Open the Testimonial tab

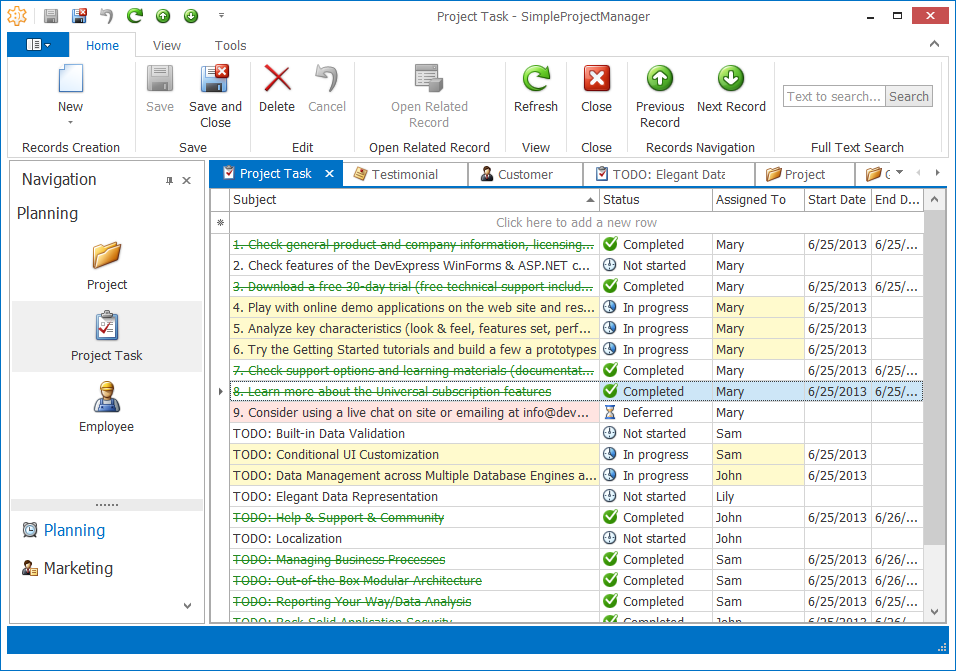point(405,174)
